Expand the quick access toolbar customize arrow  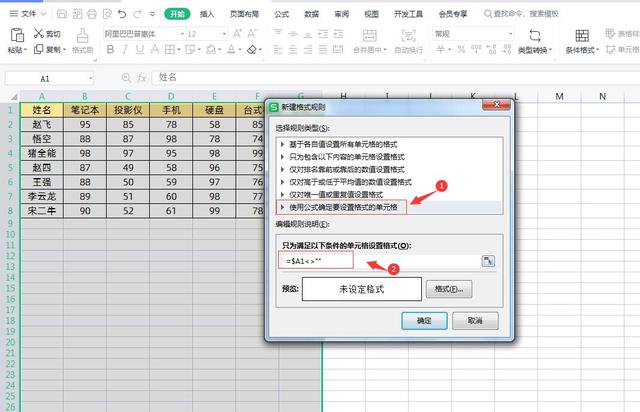point(152,14)
